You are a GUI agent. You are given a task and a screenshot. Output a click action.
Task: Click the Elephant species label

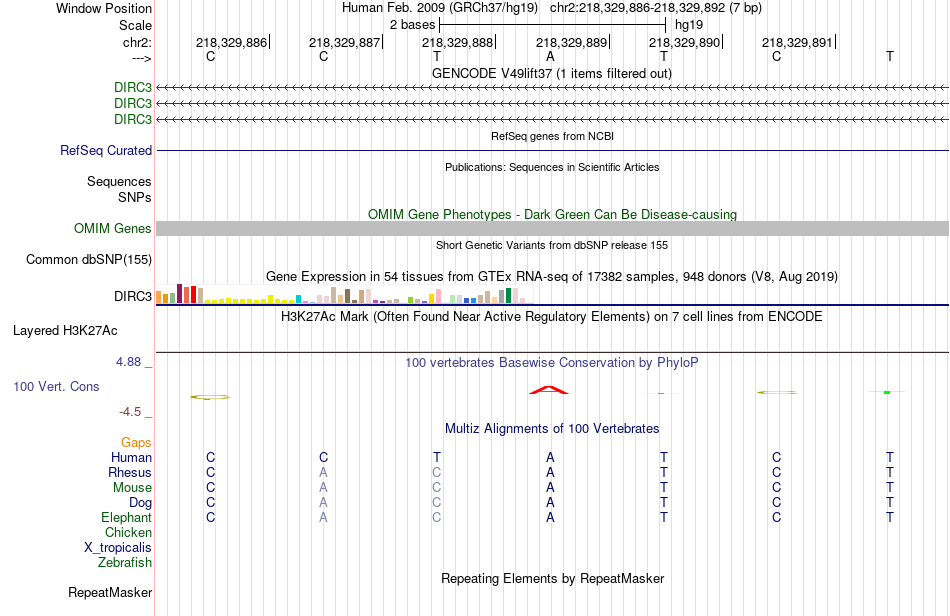point(127,517)
